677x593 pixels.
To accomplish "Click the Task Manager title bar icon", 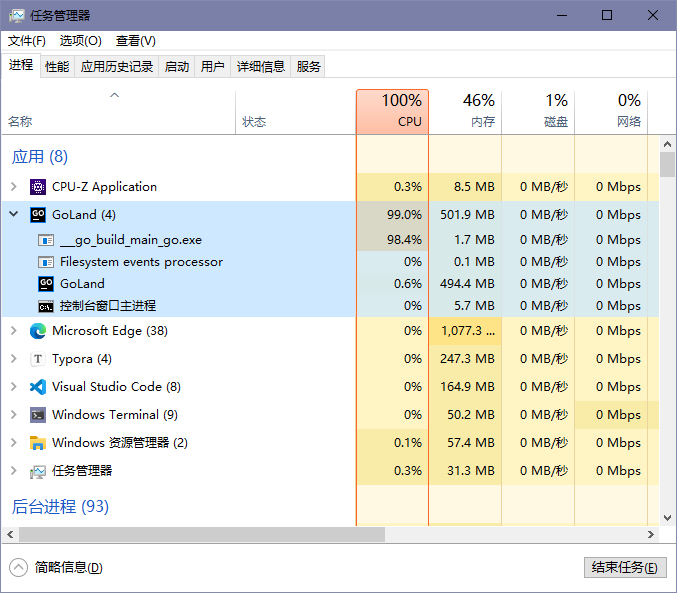I will coord(17,16).
